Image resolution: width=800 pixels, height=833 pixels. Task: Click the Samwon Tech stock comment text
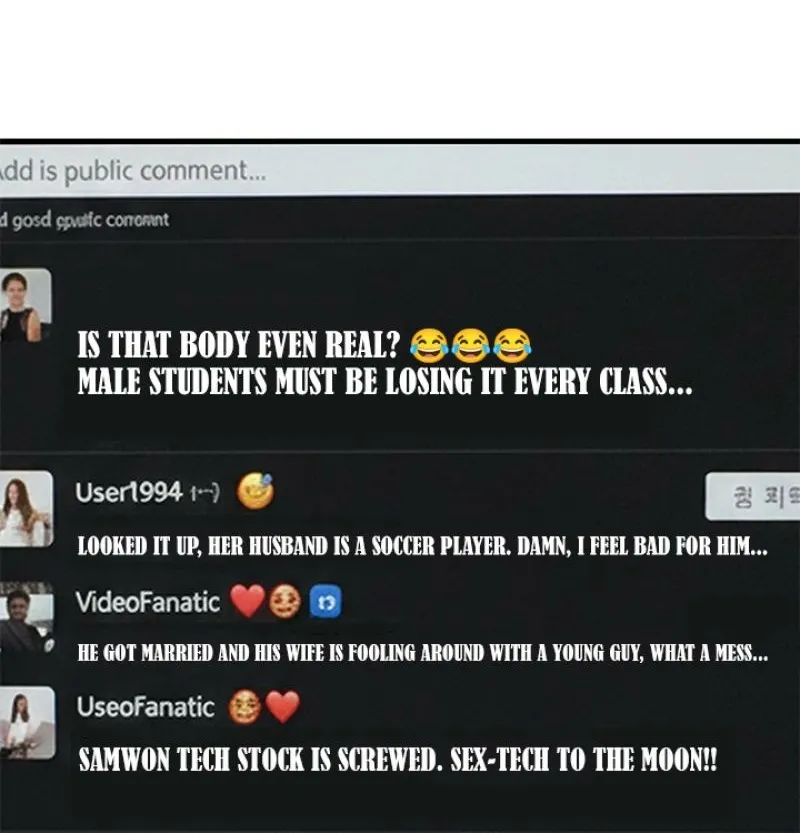pyautogui.click(x=397, y=759)
